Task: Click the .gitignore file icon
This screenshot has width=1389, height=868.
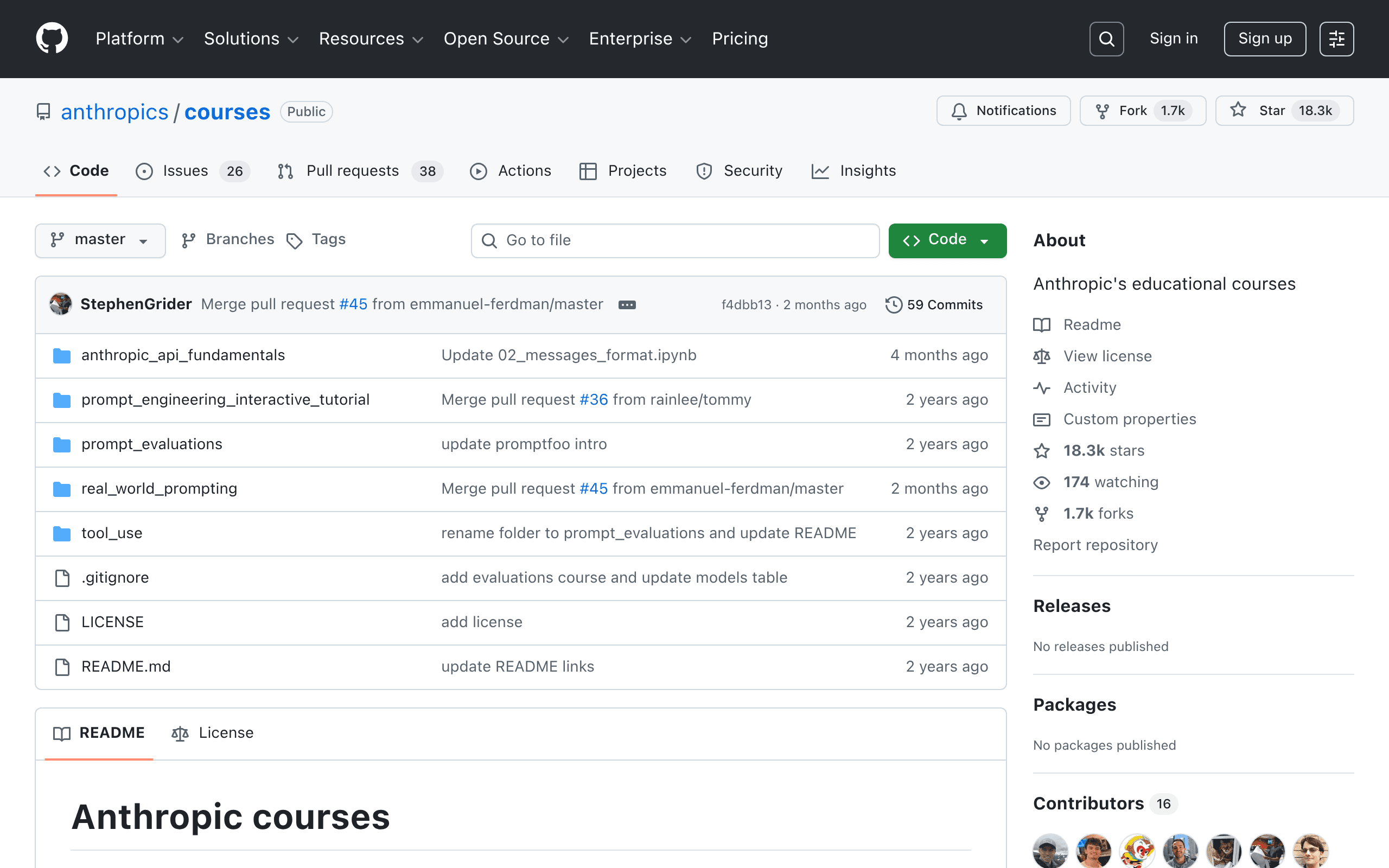Action: 62,578
